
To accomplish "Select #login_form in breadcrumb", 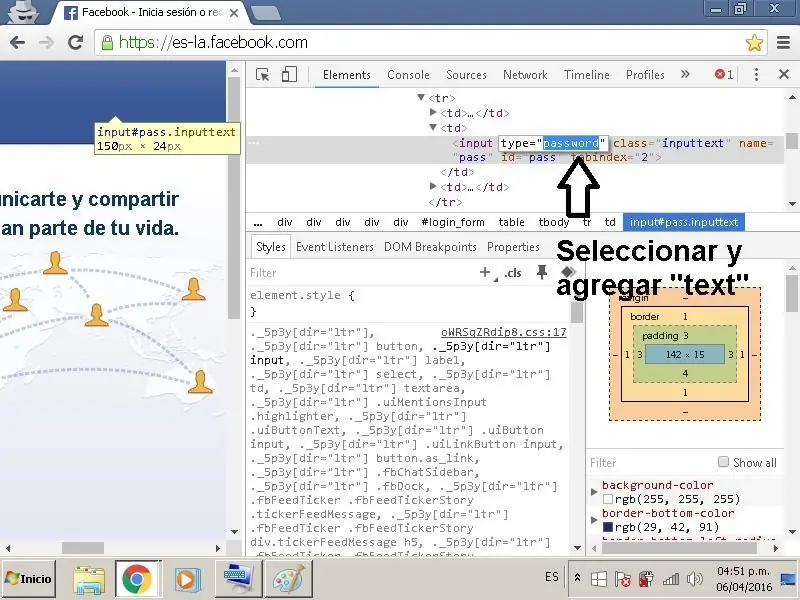I will coord(453,222).
